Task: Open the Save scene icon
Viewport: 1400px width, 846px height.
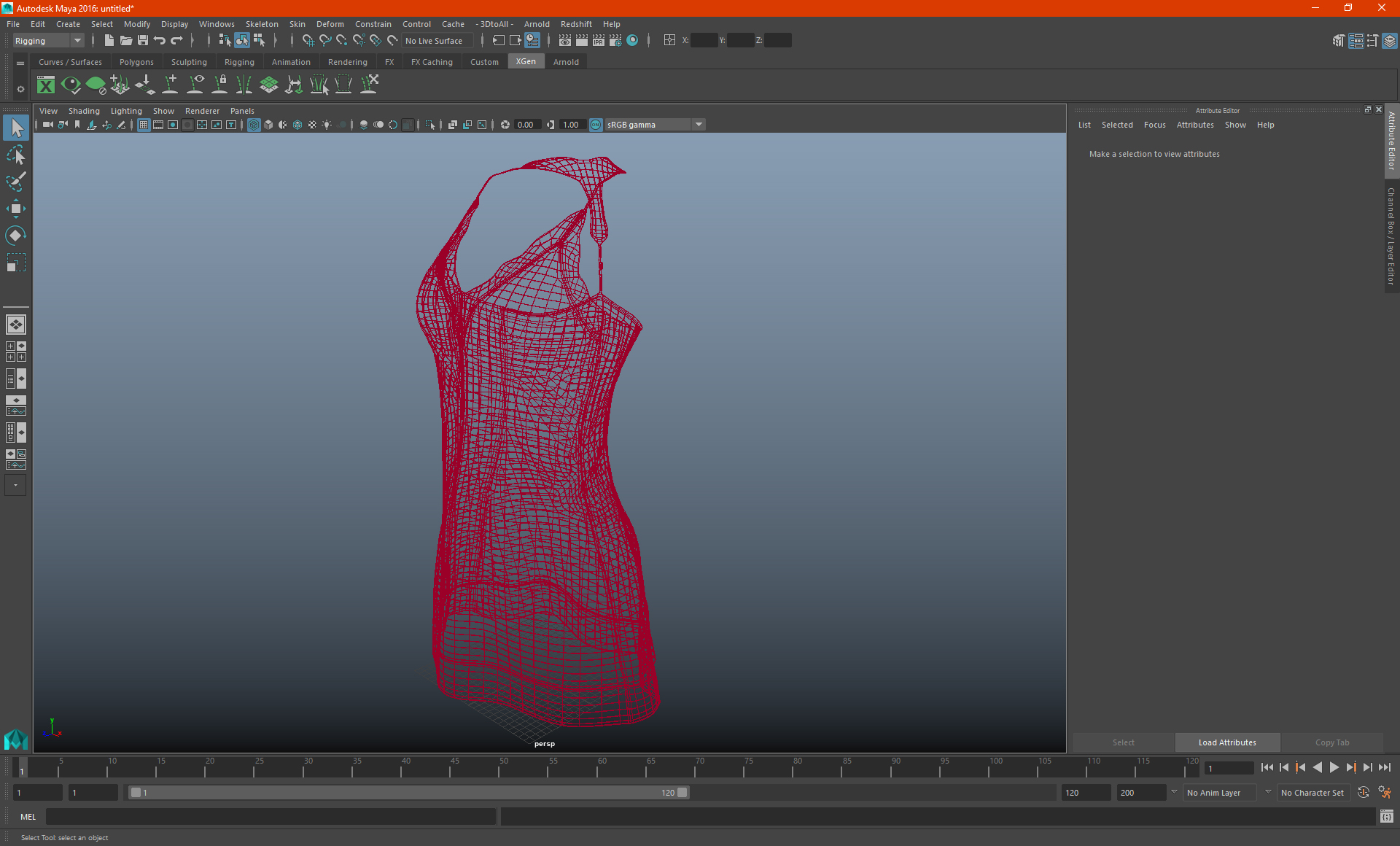Action: pyautogui.click(x=143, y=41)
